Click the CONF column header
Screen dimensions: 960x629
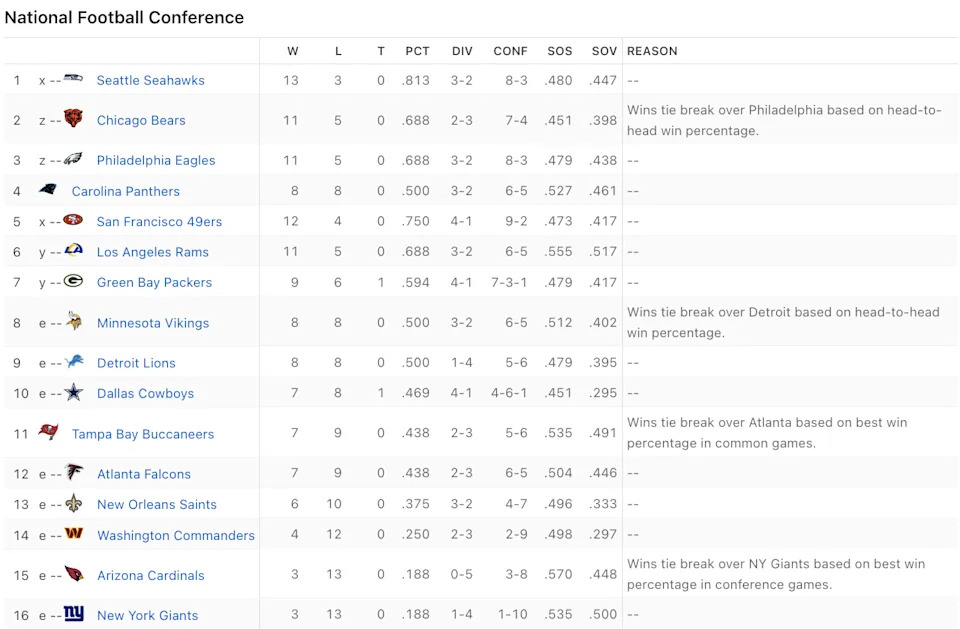[x=510, y=51]
